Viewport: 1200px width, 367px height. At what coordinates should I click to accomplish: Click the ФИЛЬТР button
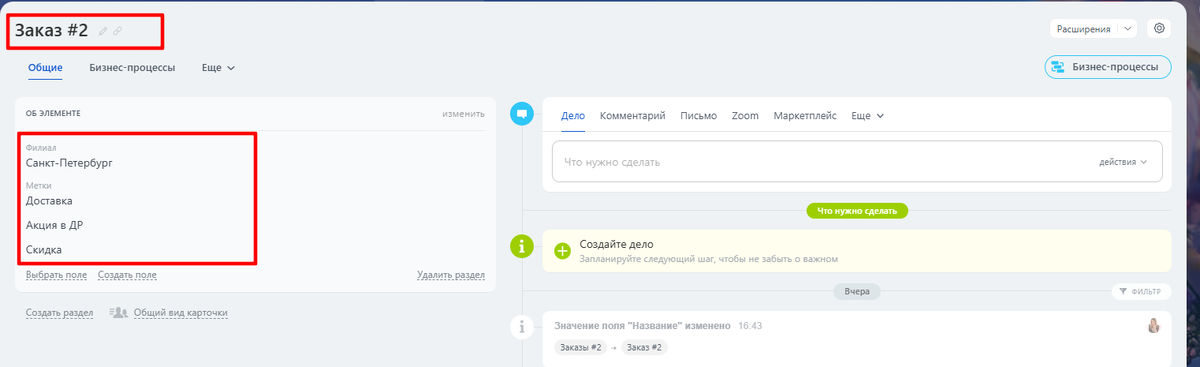pyautogui.click(x=1140, y=292)
